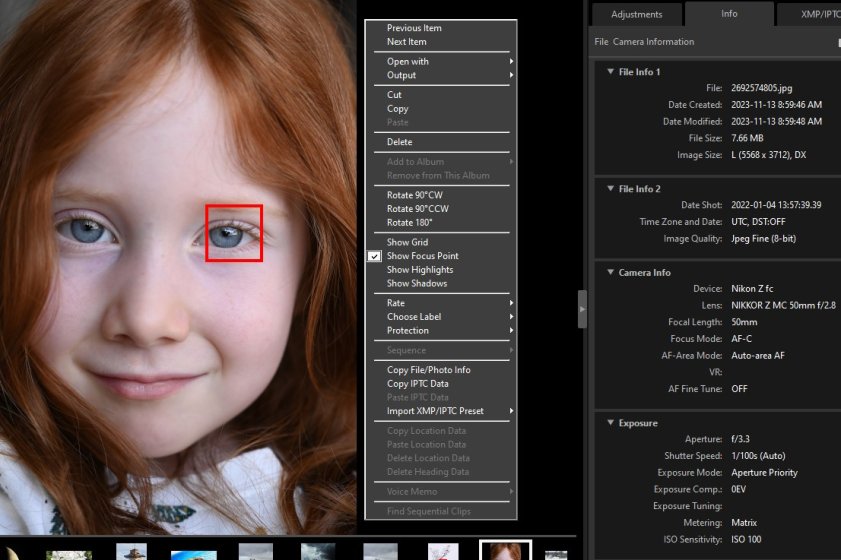The height and width of the screenshot is (560, 841).
Task: Select Copy from the context menu
Action: (397, 108)
